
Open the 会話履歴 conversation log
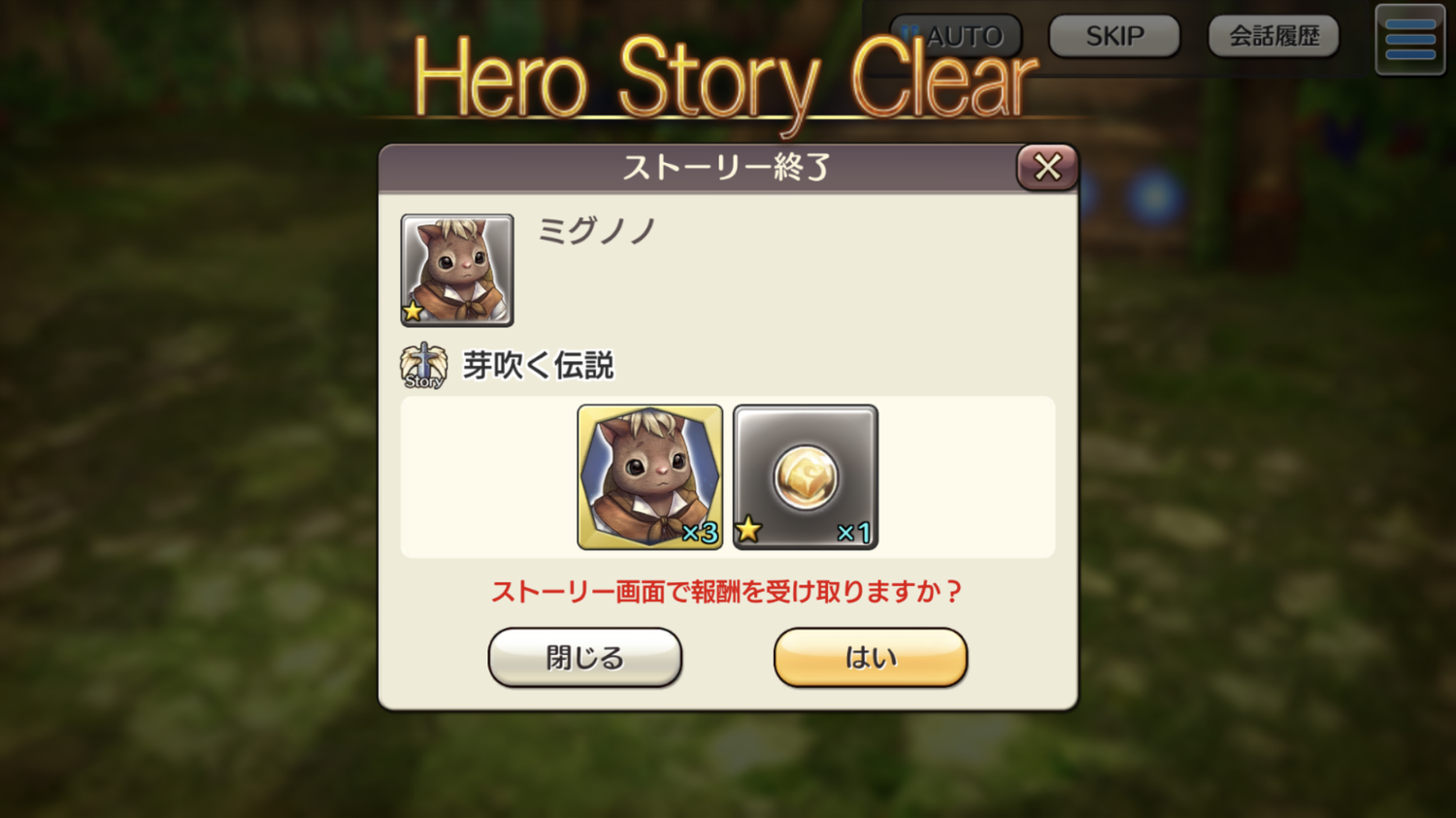(x=1274, y=36)
